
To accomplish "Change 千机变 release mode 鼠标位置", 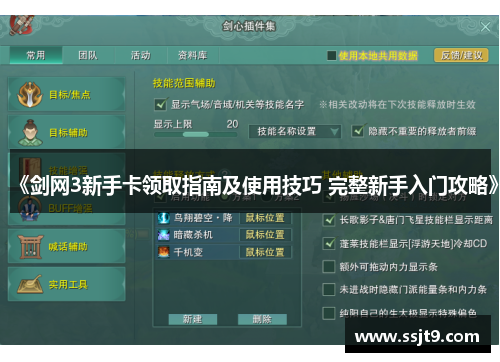I will coord(265,252).
